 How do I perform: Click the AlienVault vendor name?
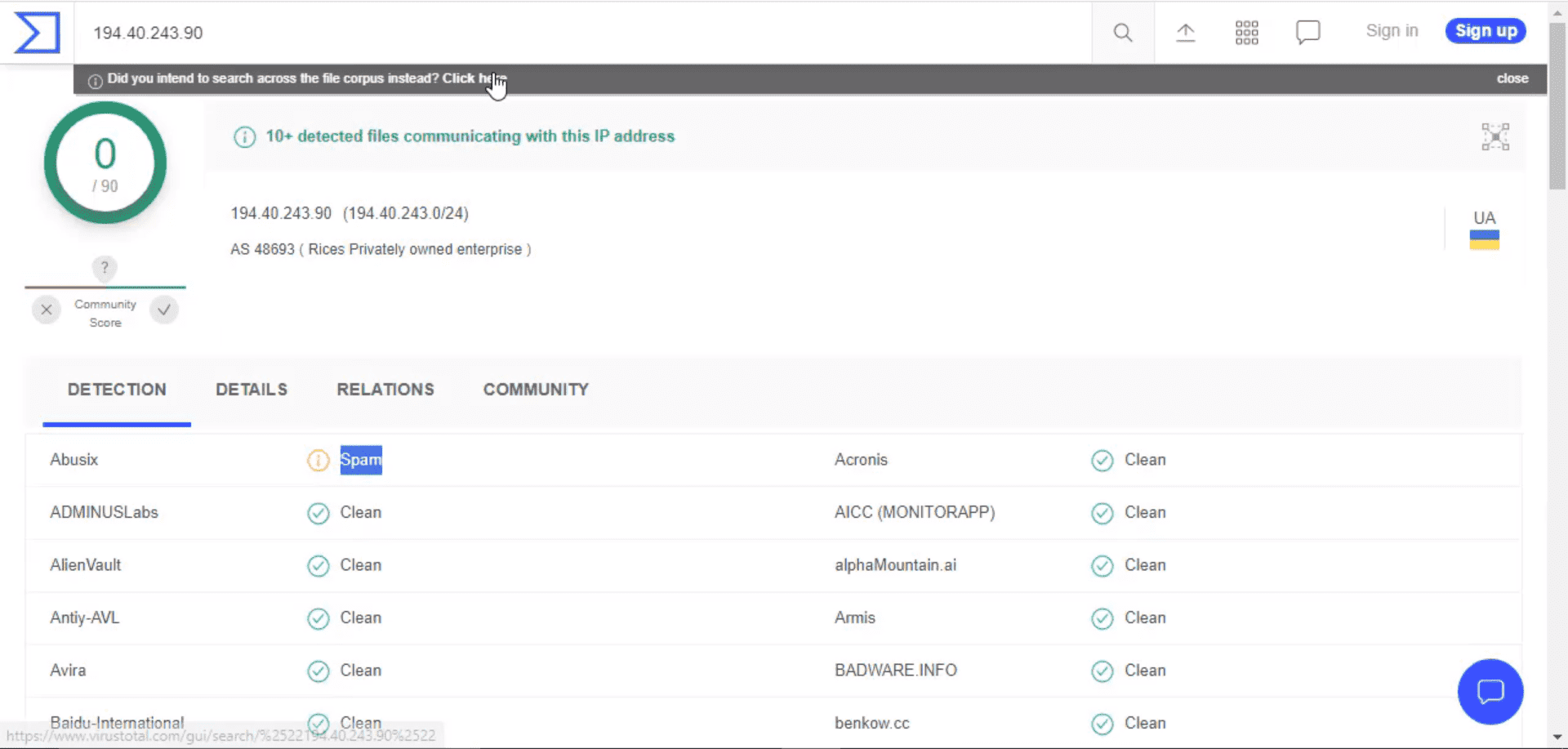tap(86, 565)
